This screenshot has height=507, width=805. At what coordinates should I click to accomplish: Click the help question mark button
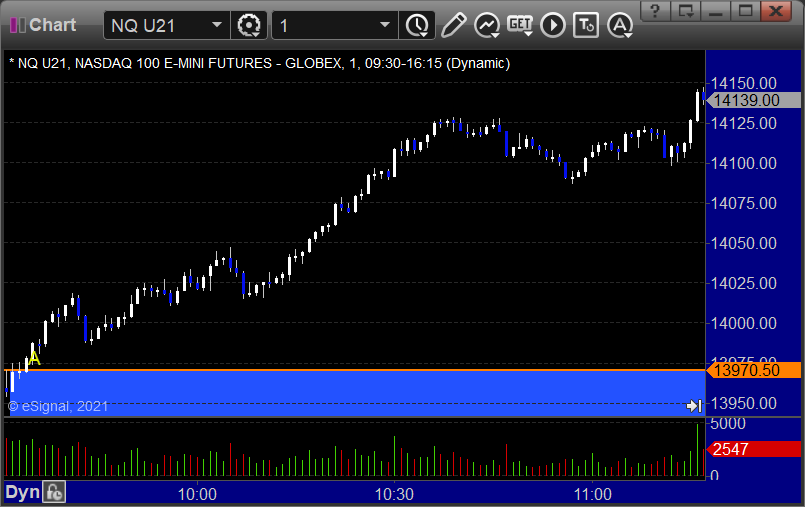tap(655, 11)
